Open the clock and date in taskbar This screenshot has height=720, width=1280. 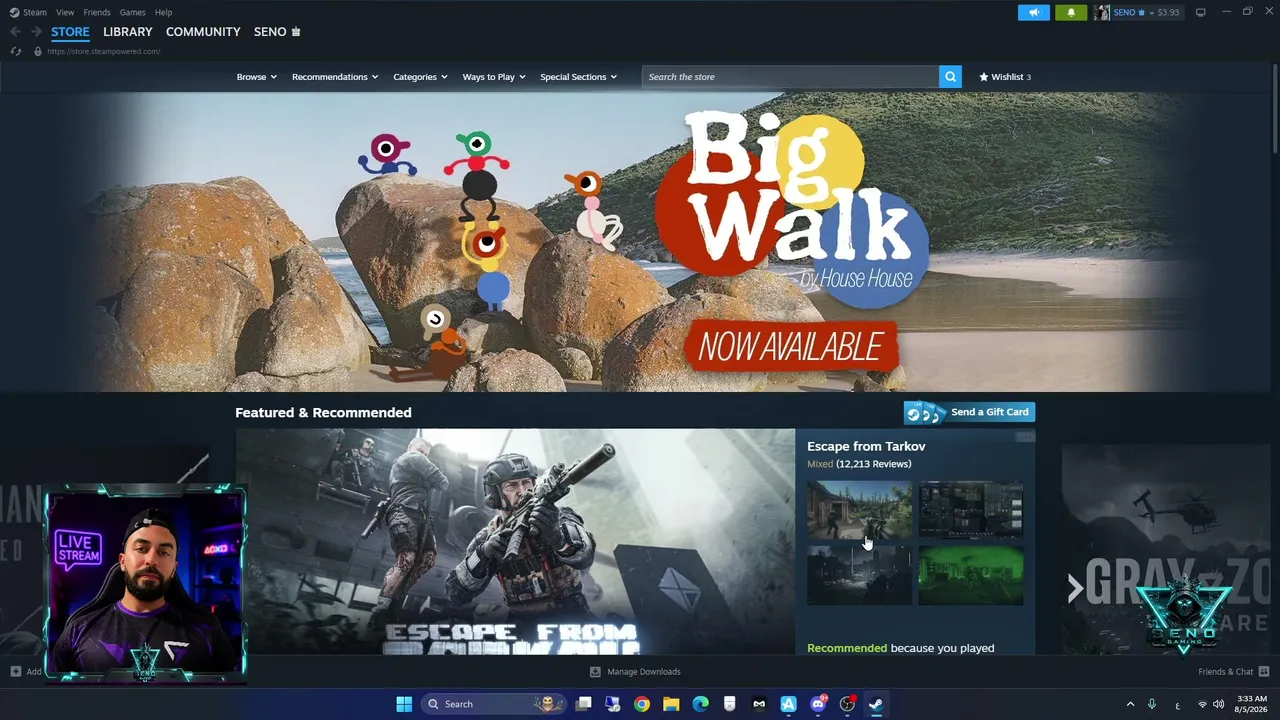tap(1251, 704)
